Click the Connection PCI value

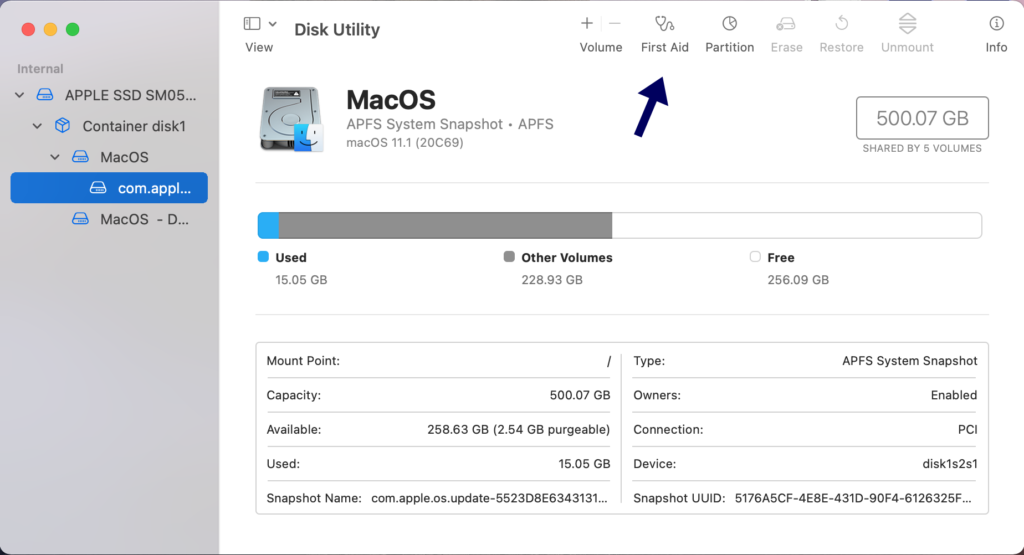point(967,430)
